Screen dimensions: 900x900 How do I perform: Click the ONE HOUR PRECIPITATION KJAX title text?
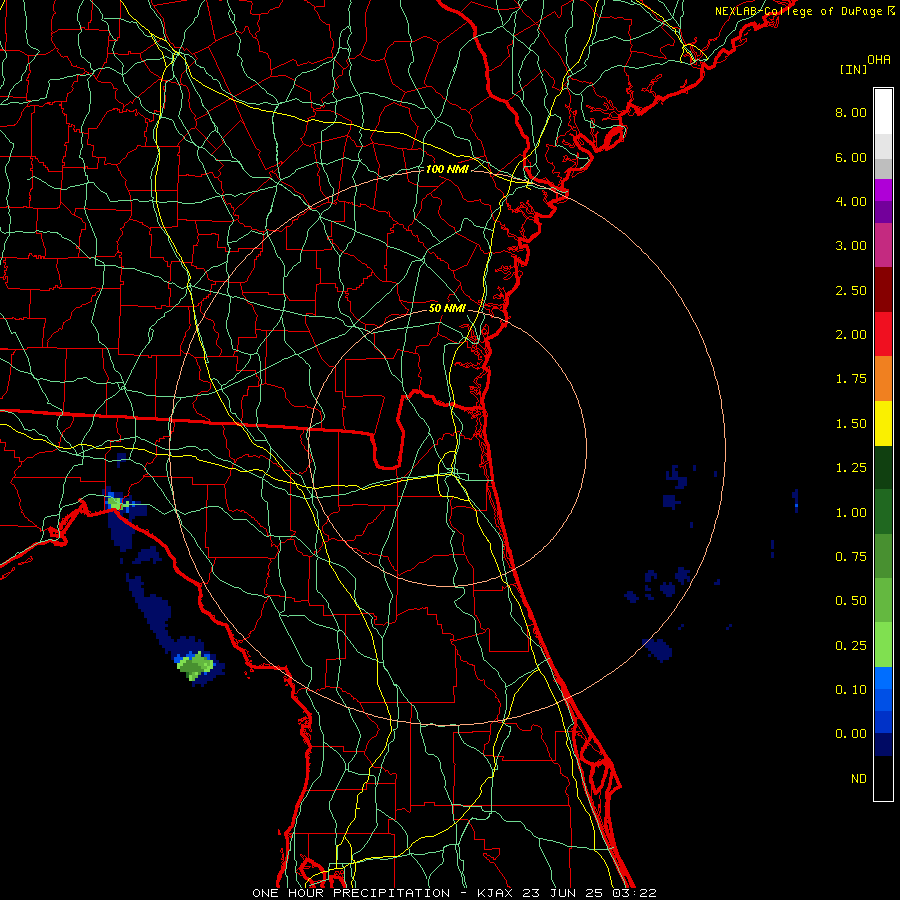point(454,893)
